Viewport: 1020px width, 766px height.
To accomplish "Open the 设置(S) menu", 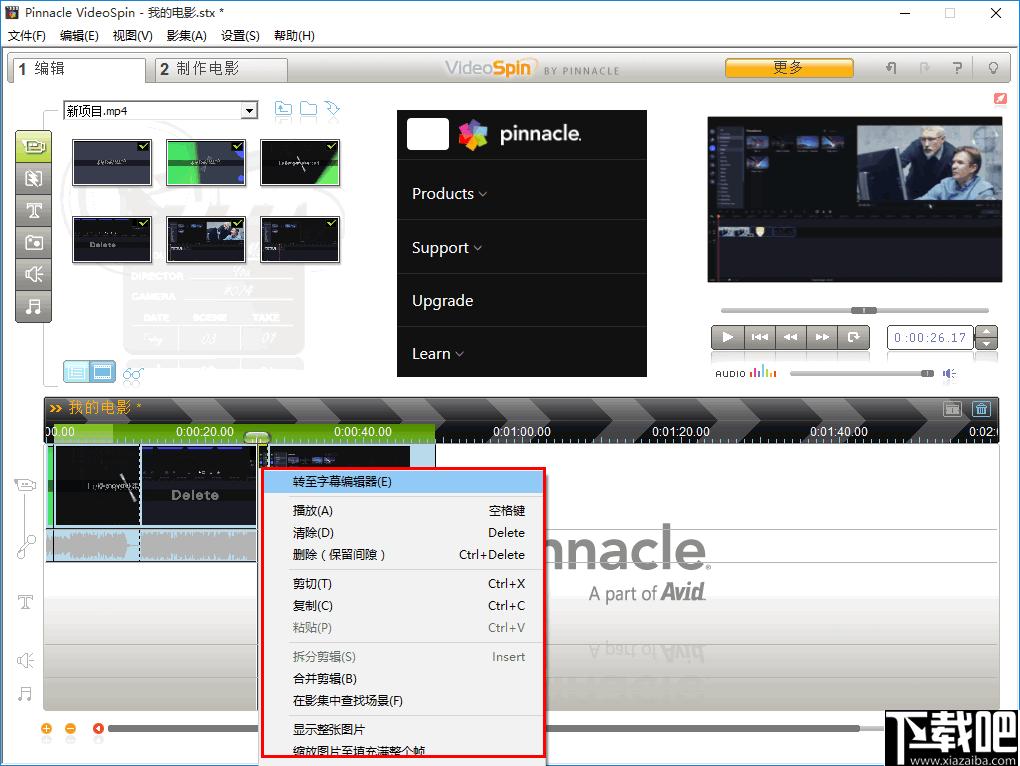I will tap(240, 35).
